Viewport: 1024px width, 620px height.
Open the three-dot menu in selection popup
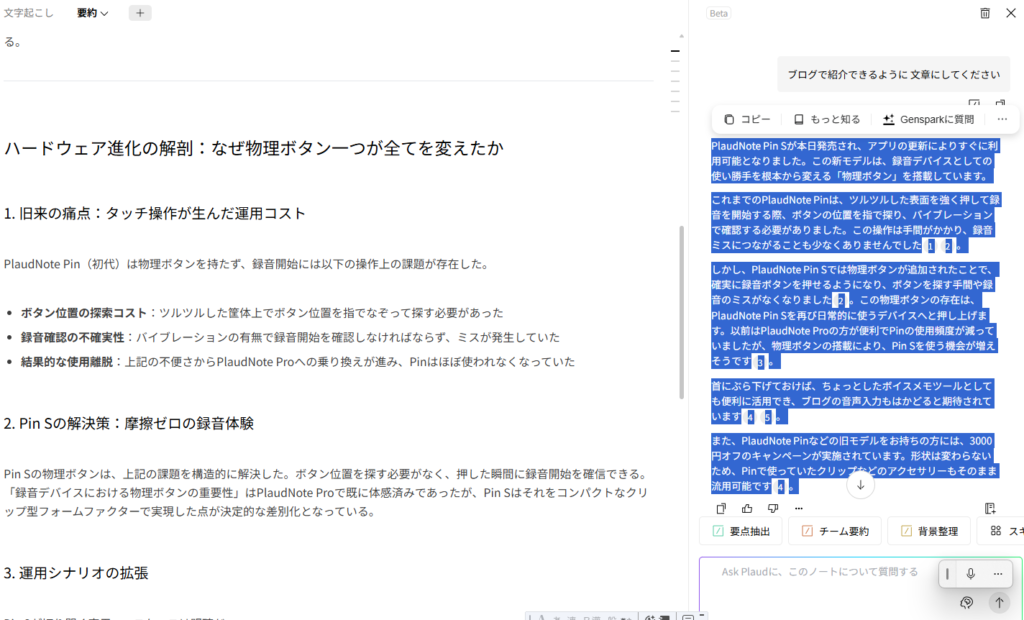pos(1002,119)
